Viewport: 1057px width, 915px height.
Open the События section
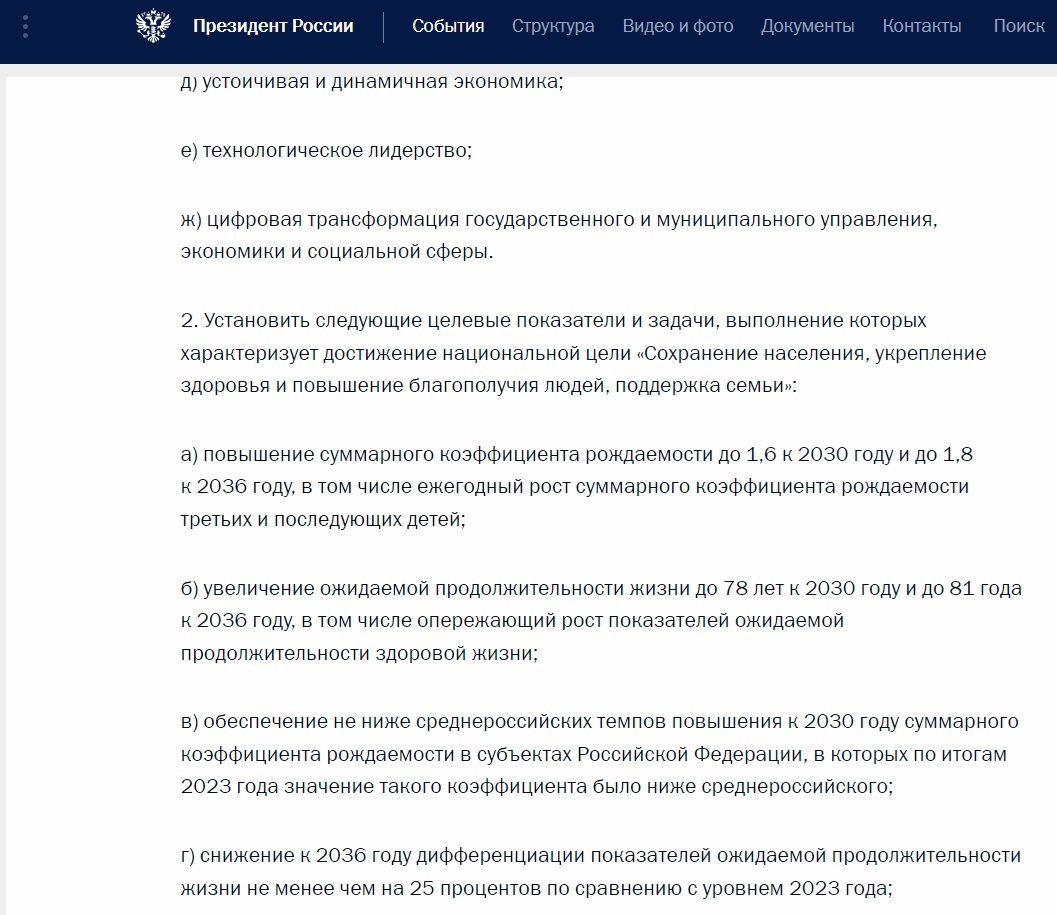point(449,27)
